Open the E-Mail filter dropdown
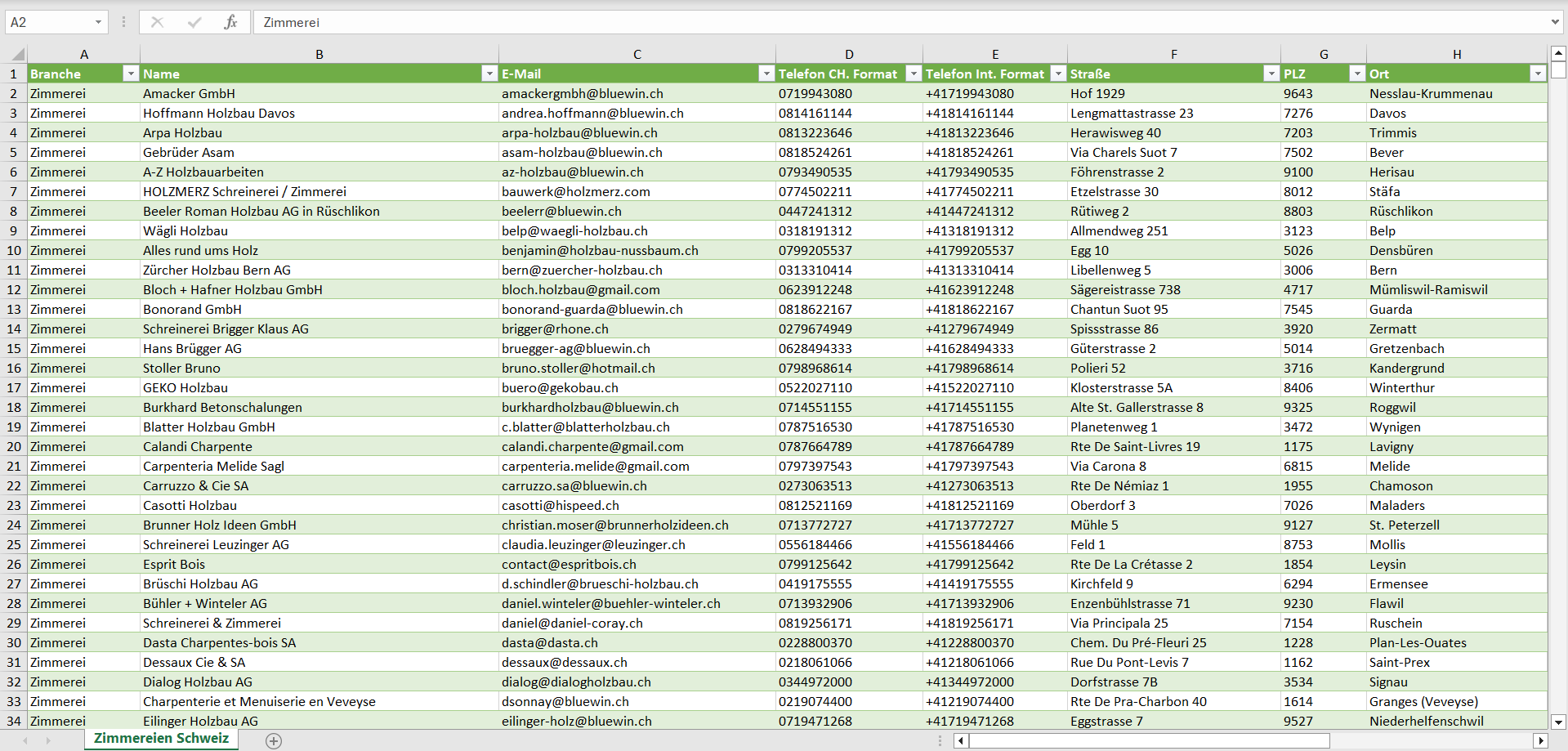1568x751 pixels. click(766, 74)
